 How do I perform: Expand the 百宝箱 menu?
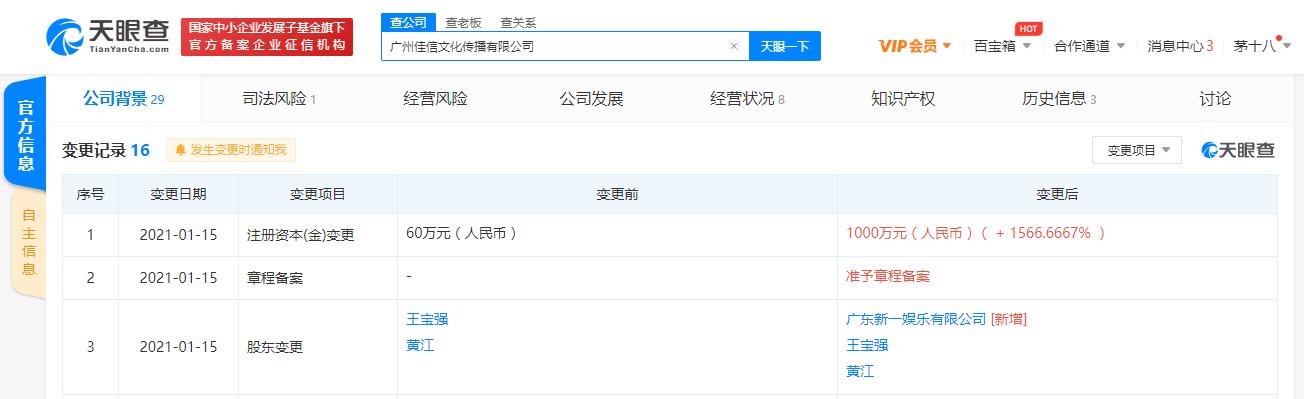(1003, 46)
